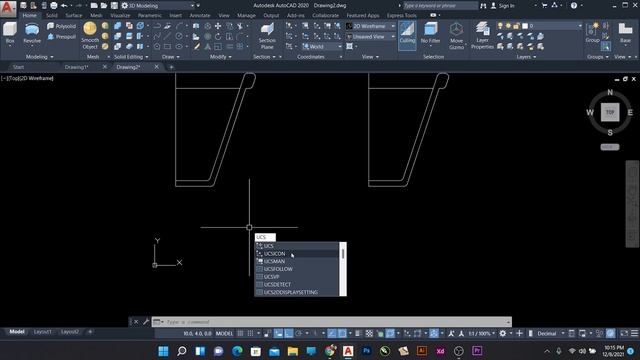Click the Open folder icon in quick access toolbar
This screenshot has width=640, height=360.
click(104, 6)
